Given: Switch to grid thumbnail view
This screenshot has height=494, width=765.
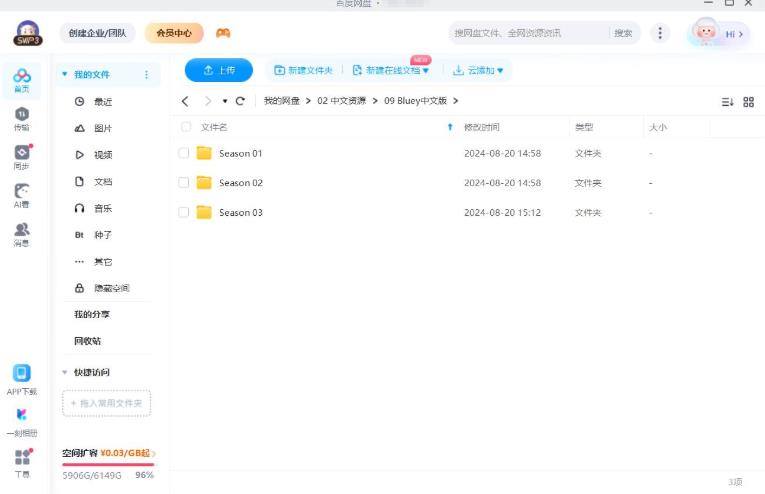Looking at the screenshot, I should tap(748, 101).
